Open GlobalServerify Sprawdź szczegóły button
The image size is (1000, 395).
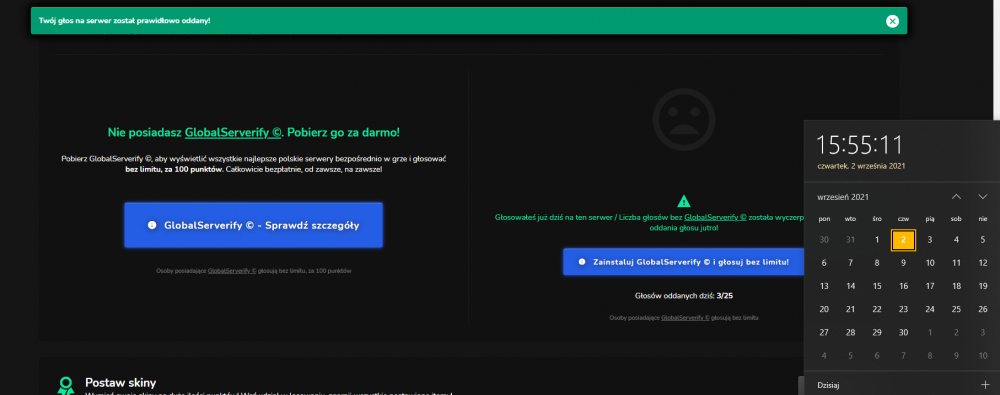pos(254,225)
